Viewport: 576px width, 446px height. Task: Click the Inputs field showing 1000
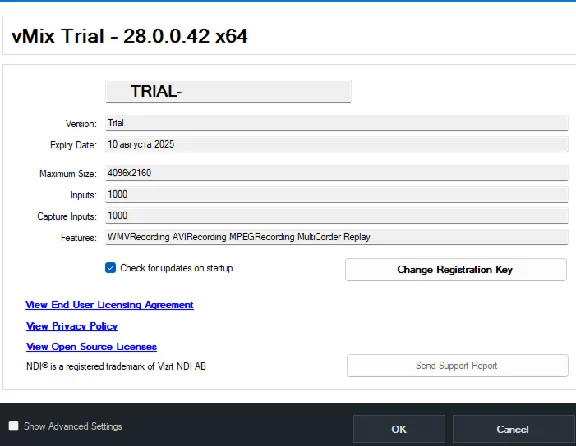point(337,194)
